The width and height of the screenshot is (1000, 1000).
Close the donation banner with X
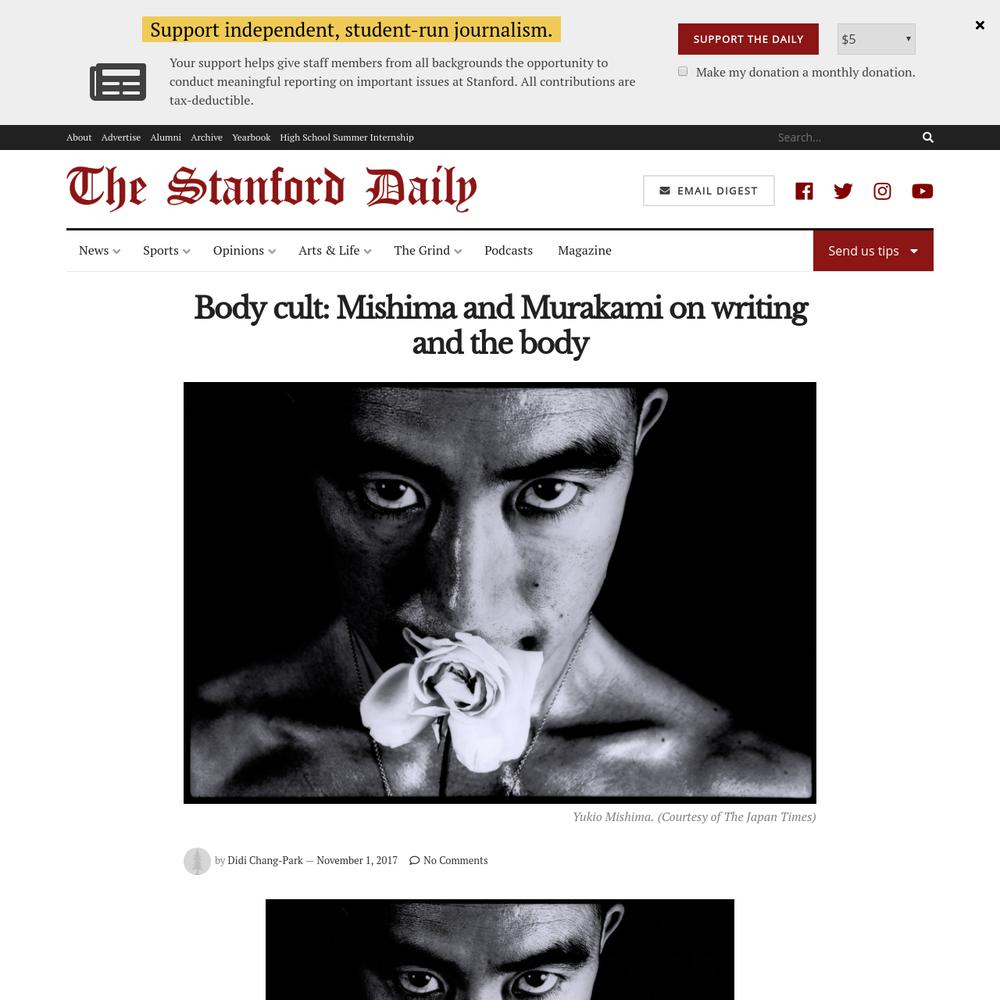coord(980,25)
